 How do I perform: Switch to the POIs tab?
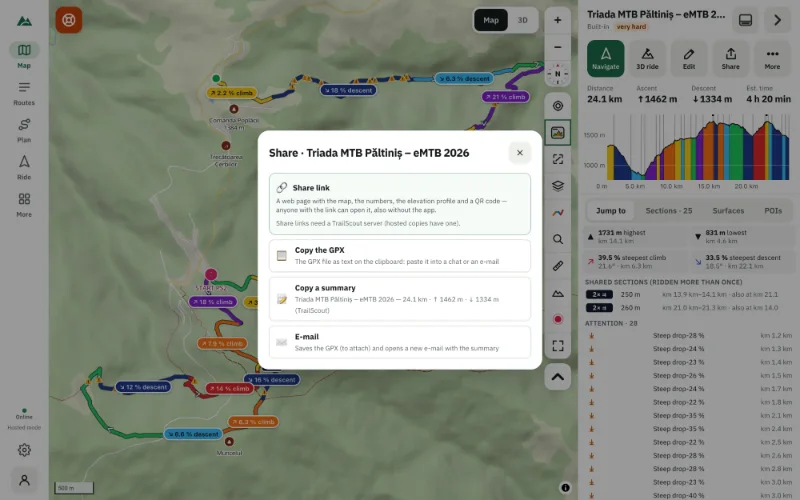(773, 211)
